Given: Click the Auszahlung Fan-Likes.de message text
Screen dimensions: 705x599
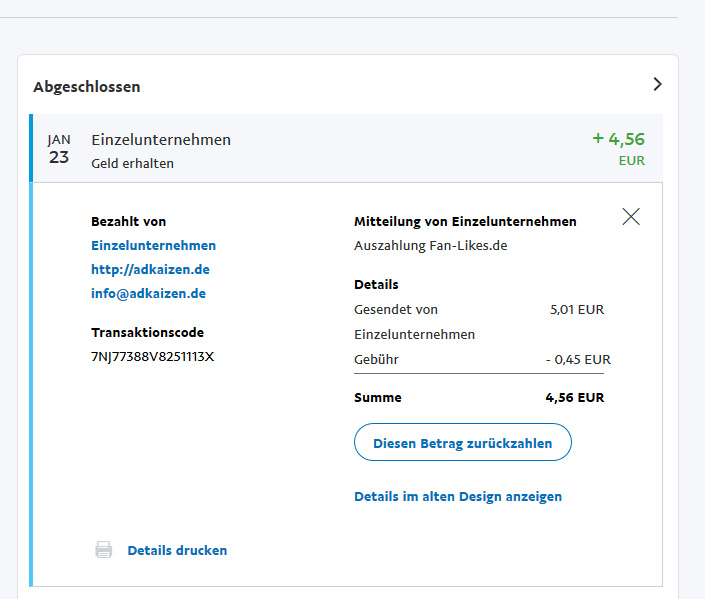Looking at the screenshot, I should (x=431, y=245).
